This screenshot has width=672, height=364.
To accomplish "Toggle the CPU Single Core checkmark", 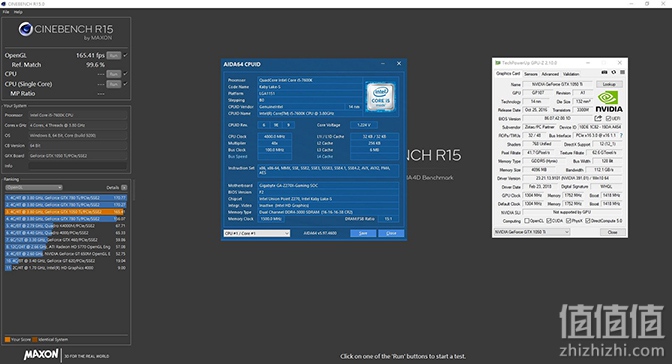I will pyautogui.click(x=126, y=84).
